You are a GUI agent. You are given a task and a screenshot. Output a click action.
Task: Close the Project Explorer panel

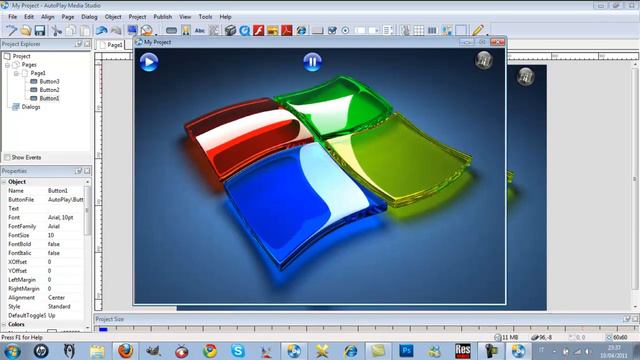[x=87, y=44]
